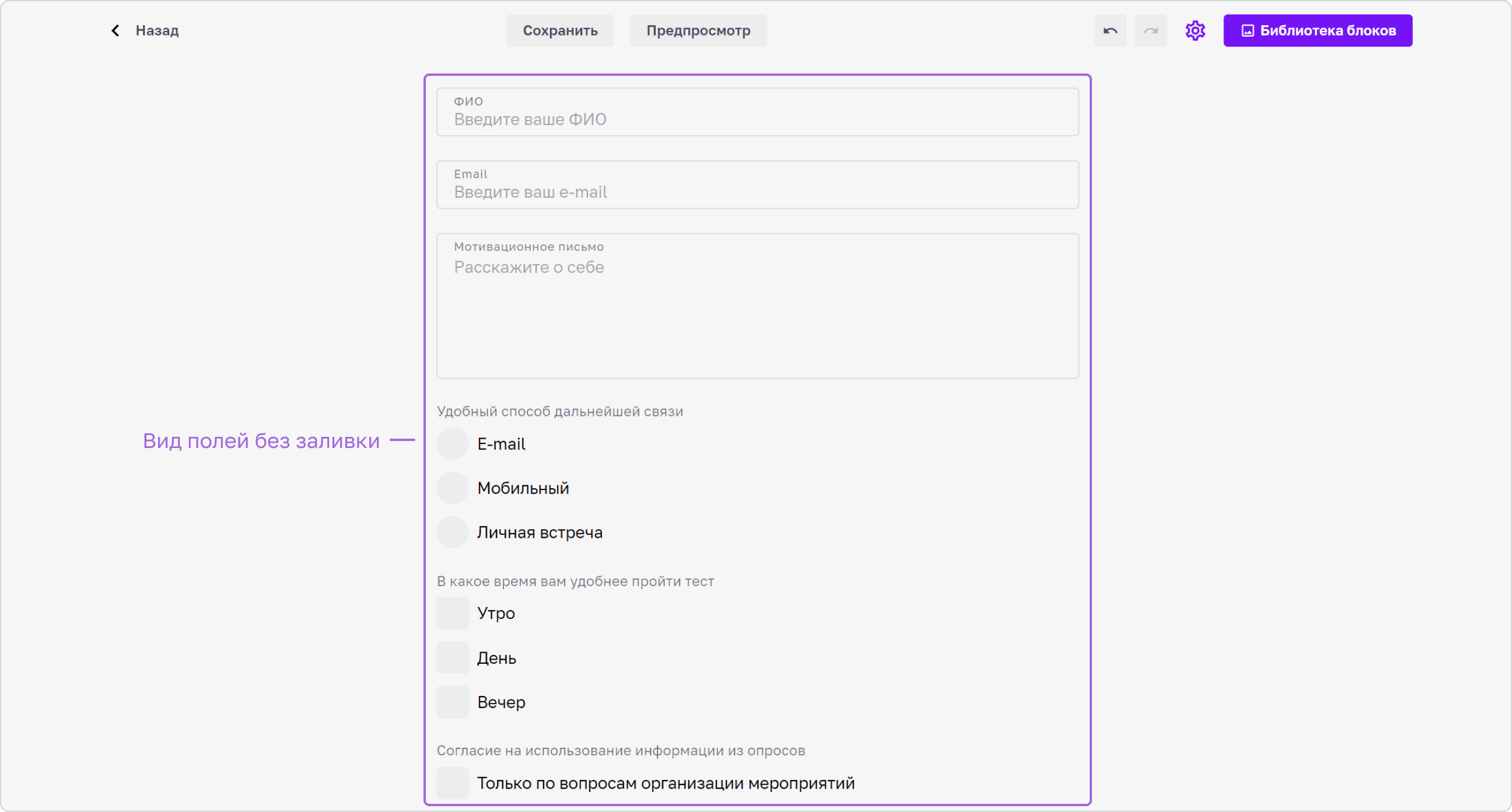Click the heading Согласие на использование информации из опросов
Viewport: 1512px width, 812px height.
point(621,750)
